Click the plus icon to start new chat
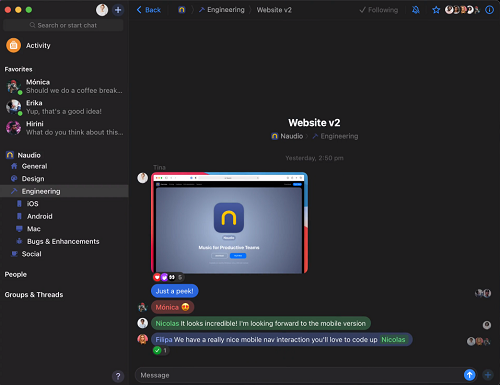Viewport: 500px width, 385px height. [x=118, y=10]
